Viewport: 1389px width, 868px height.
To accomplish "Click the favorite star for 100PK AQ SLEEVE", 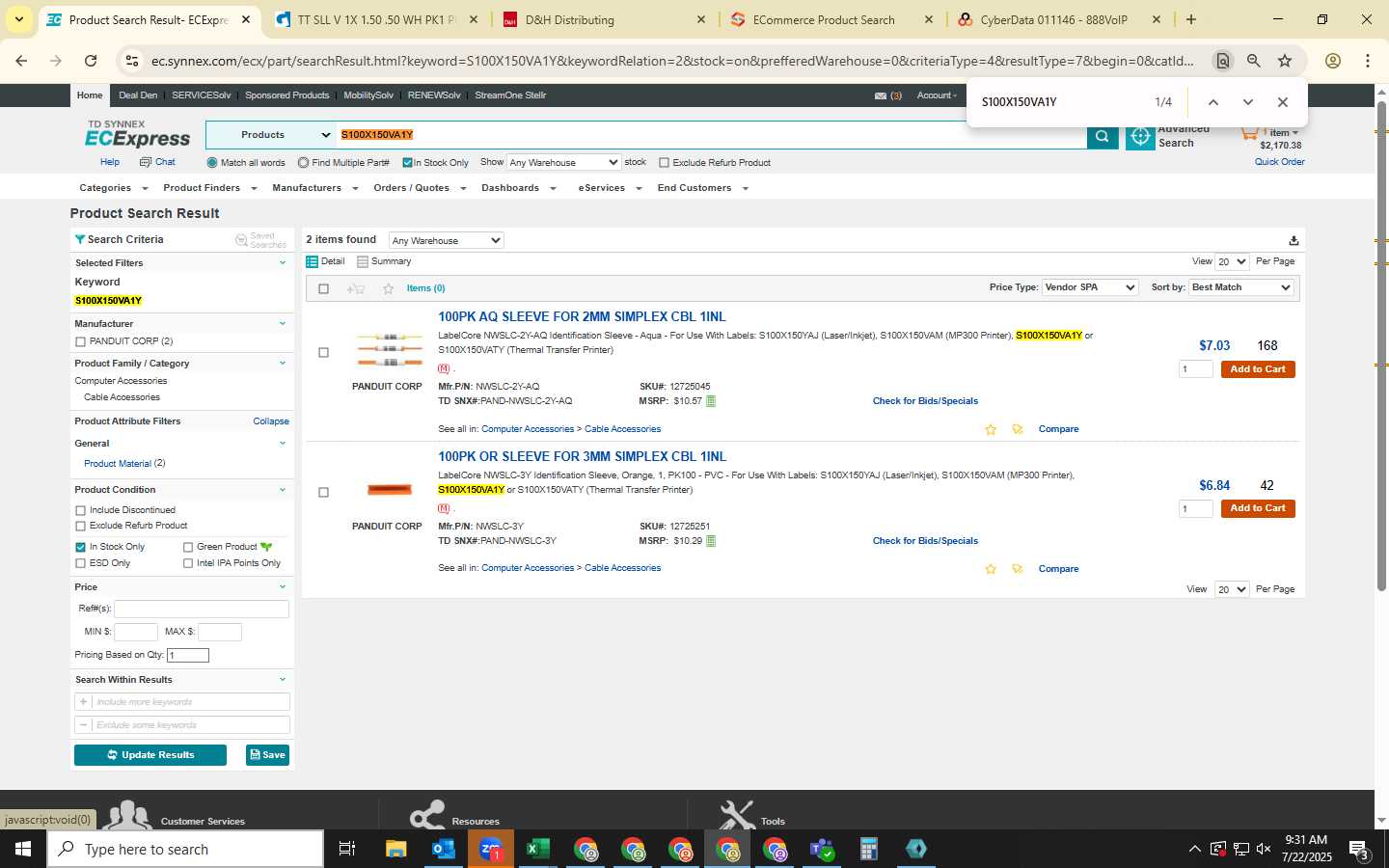I will 991,429.
